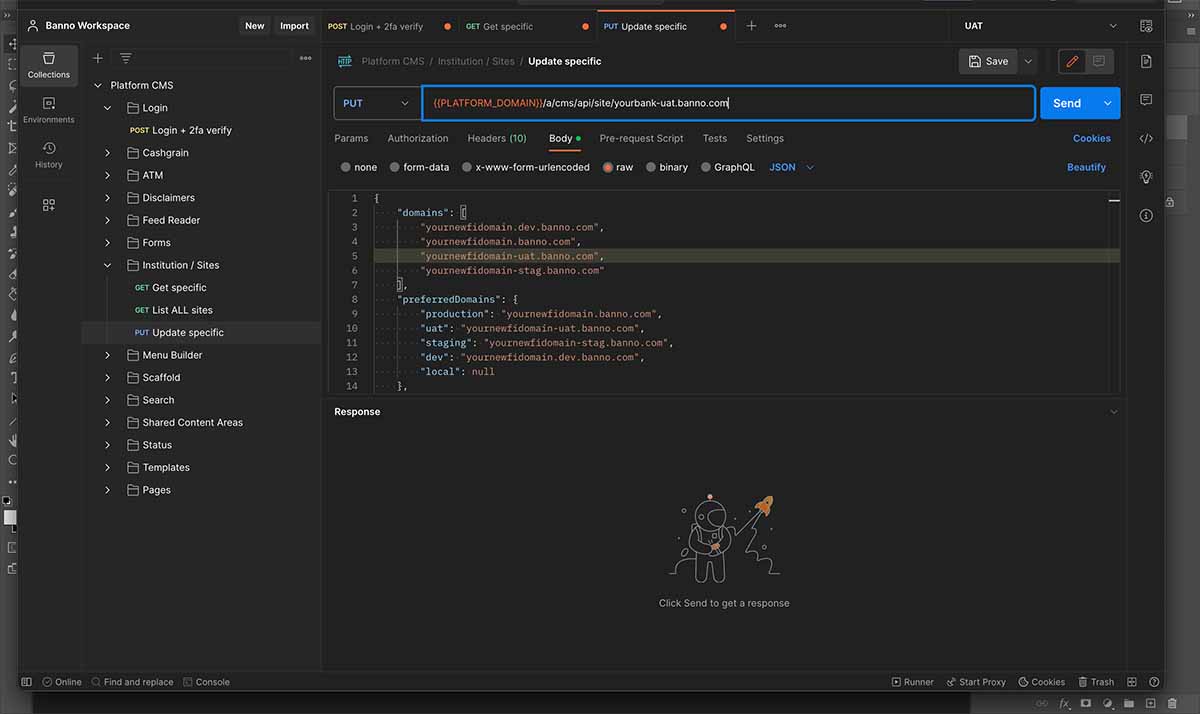Click the foreground color swatch in left toolbar
Screen dimensions: 1200x714
[8, 516]
